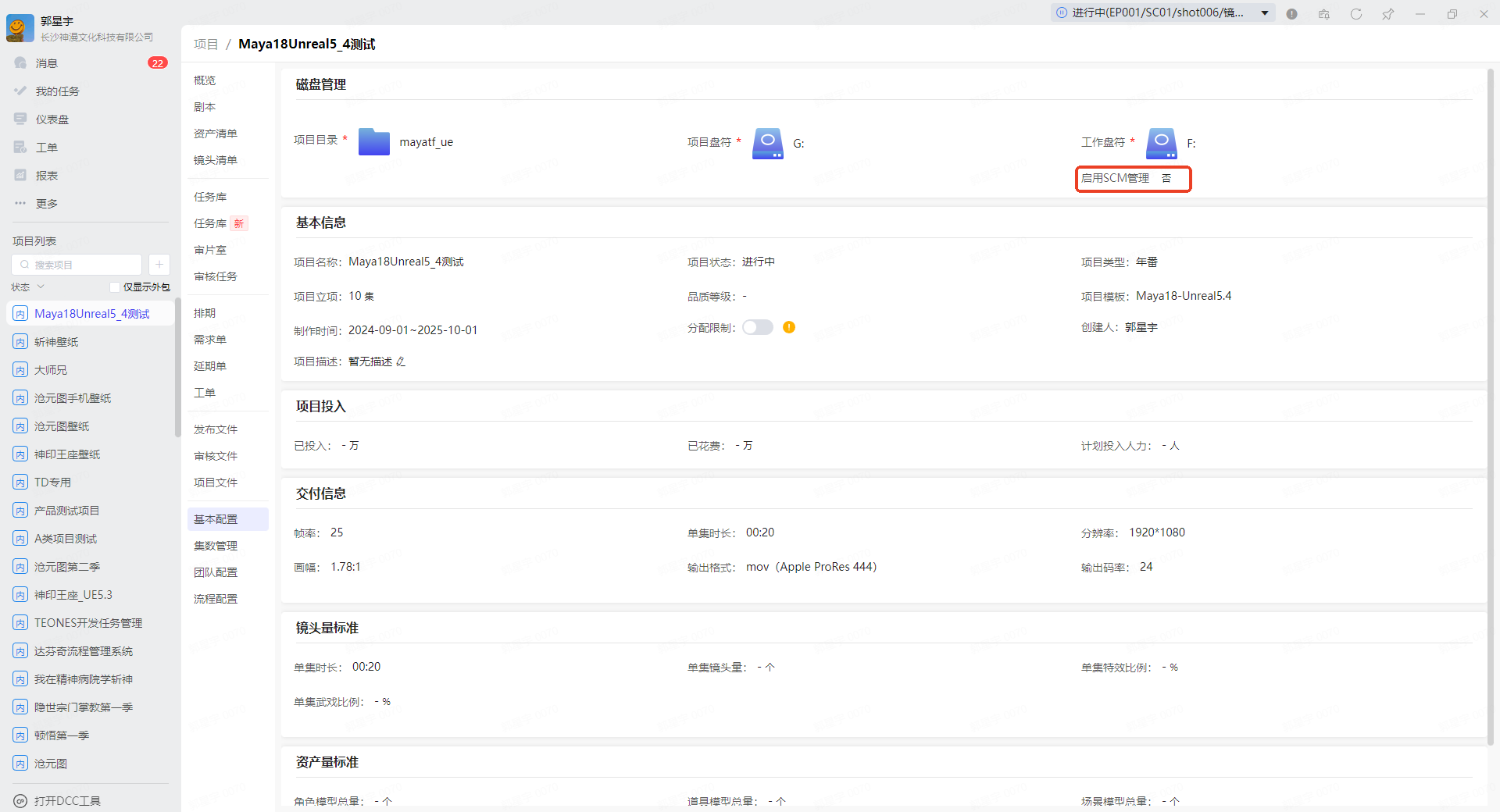
Task: Click the 项目 breadcrumb link
Action: 205,45
